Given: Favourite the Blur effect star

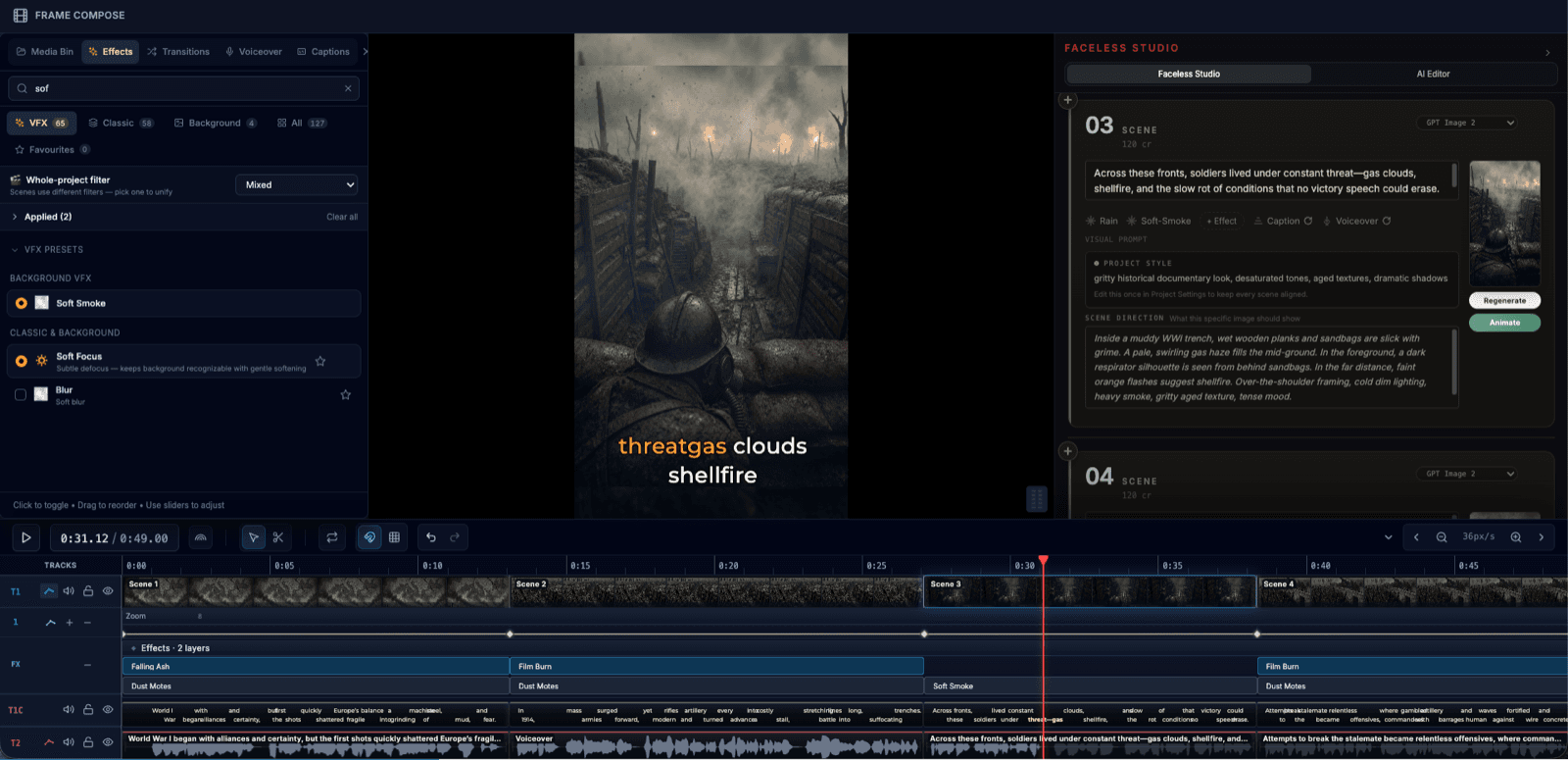Looking at the screenshot, I should click(345, 394).
